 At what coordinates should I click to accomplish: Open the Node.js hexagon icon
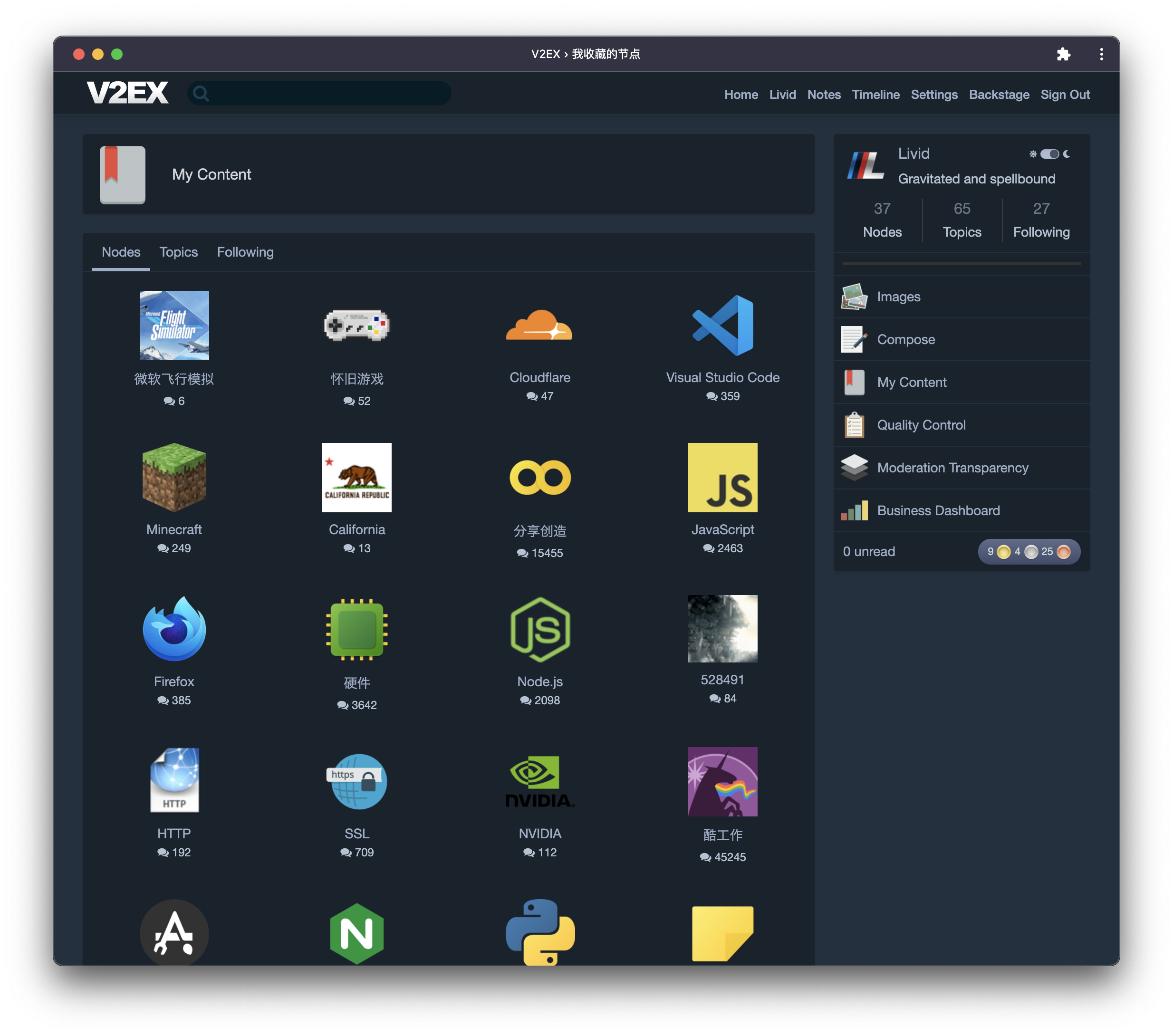539,629
